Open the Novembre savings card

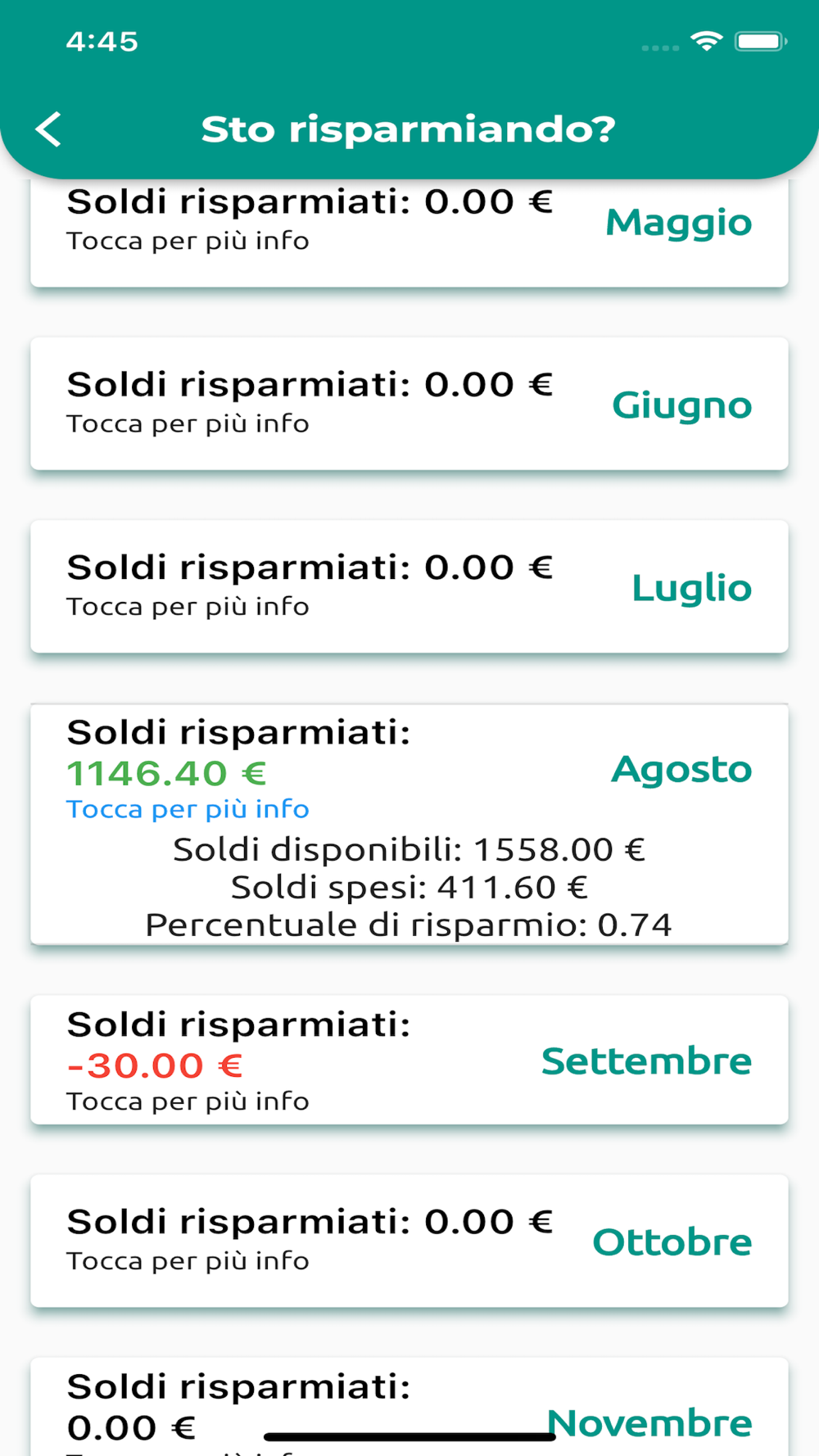(x=409, y=1407)
